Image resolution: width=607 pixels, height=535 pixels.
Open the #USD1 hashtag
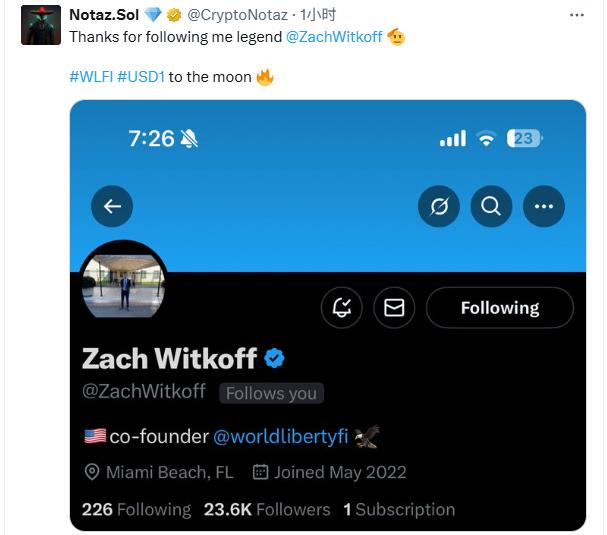[x=141, y=77]
